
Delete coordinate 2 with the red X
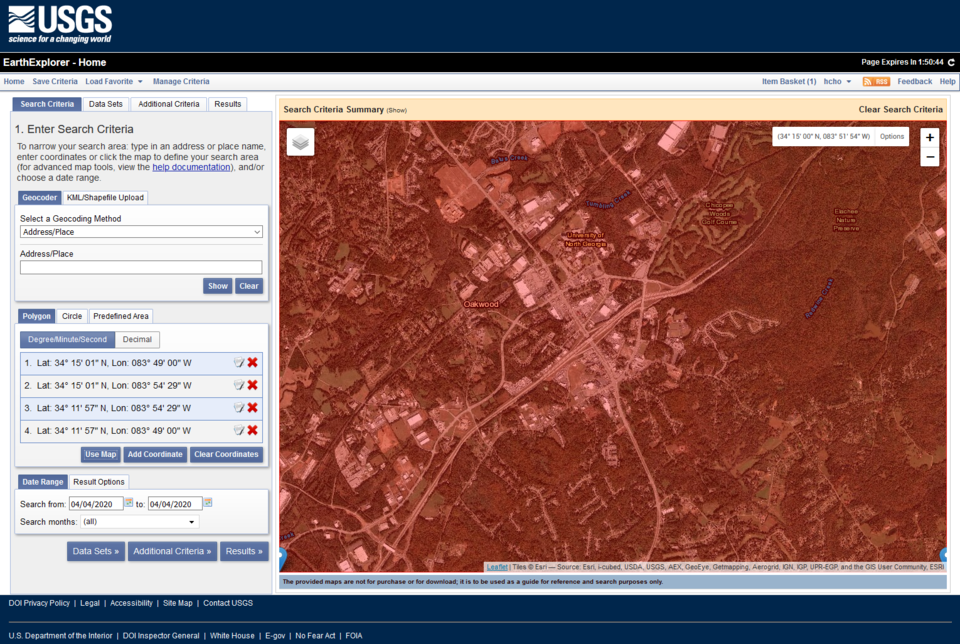click(x=252, y=385)
